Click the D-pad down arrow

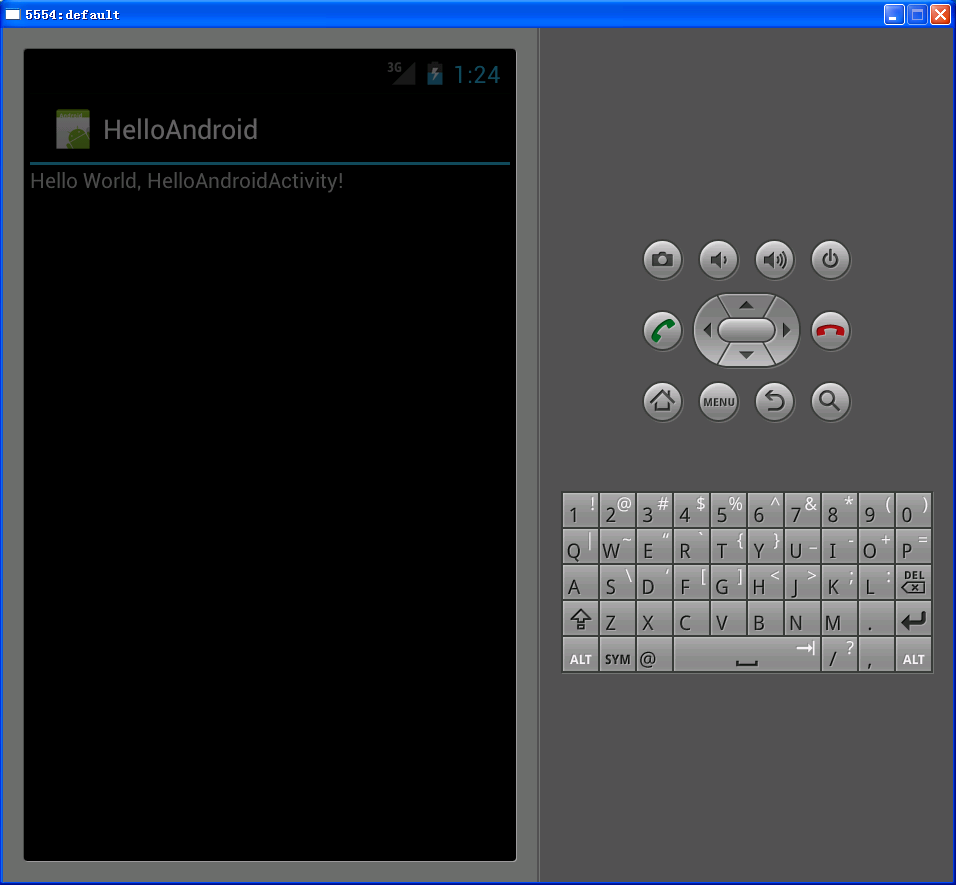(x=746, y=355)
